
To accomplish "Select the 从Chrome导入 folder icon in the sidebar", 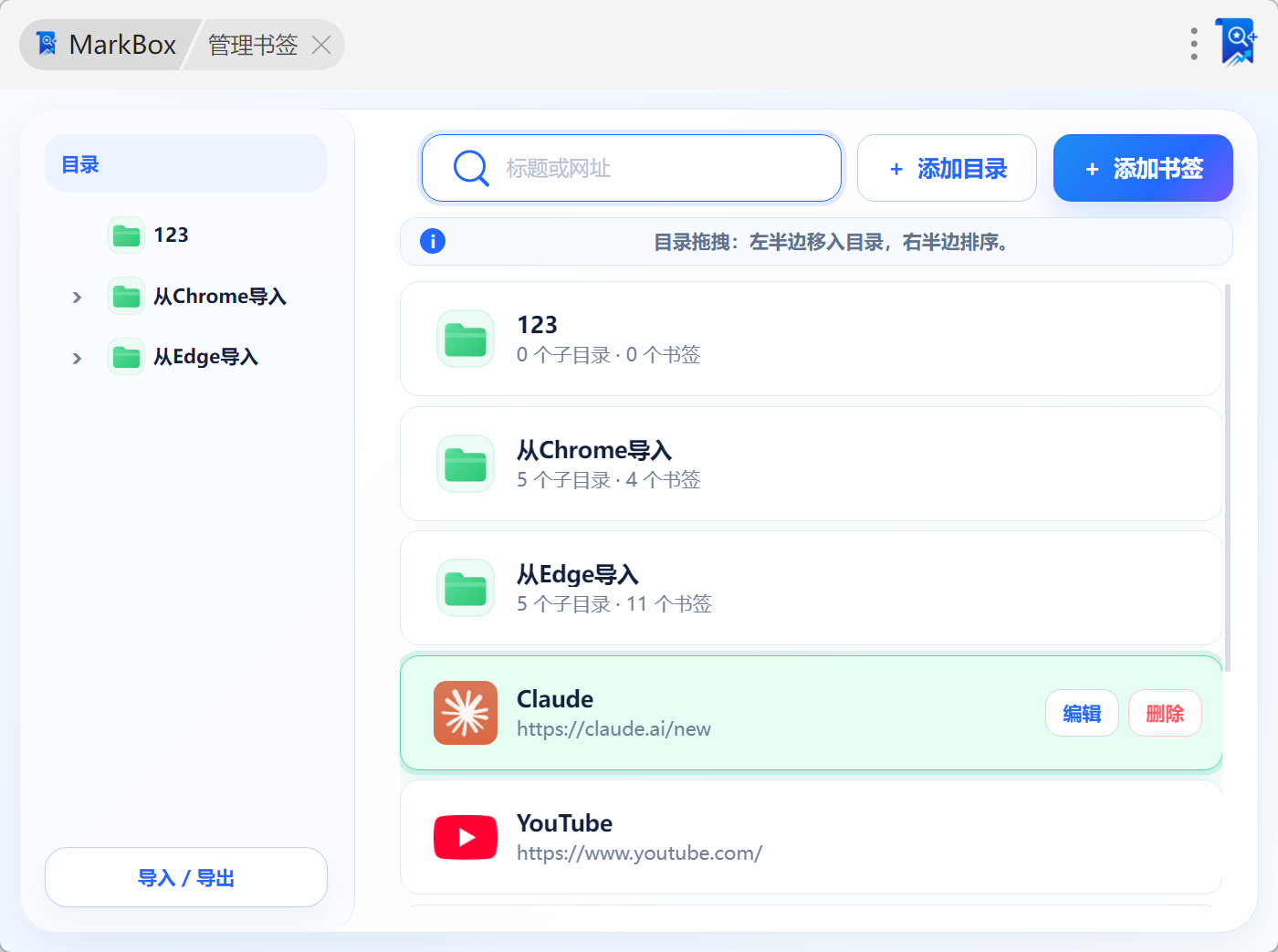I will pyautogui.click(x=126, y=297).
